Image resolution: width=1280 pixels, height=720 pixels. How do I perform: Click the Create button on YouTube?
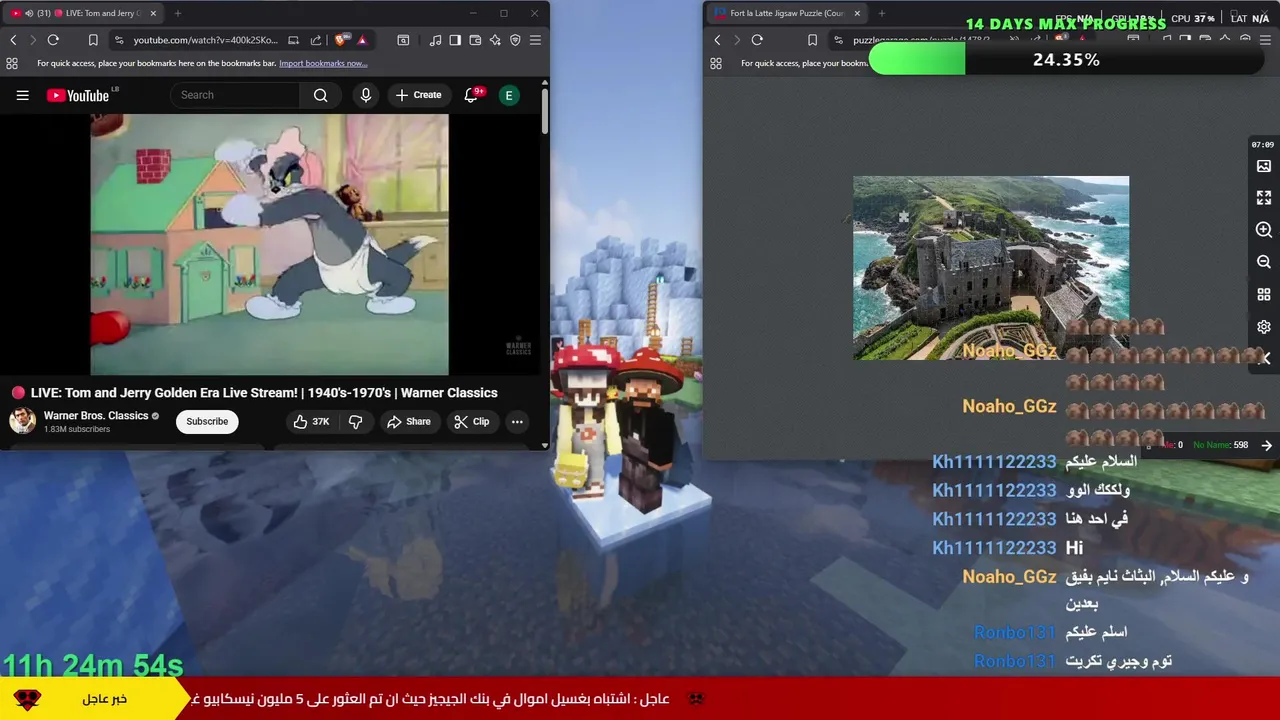418,95
